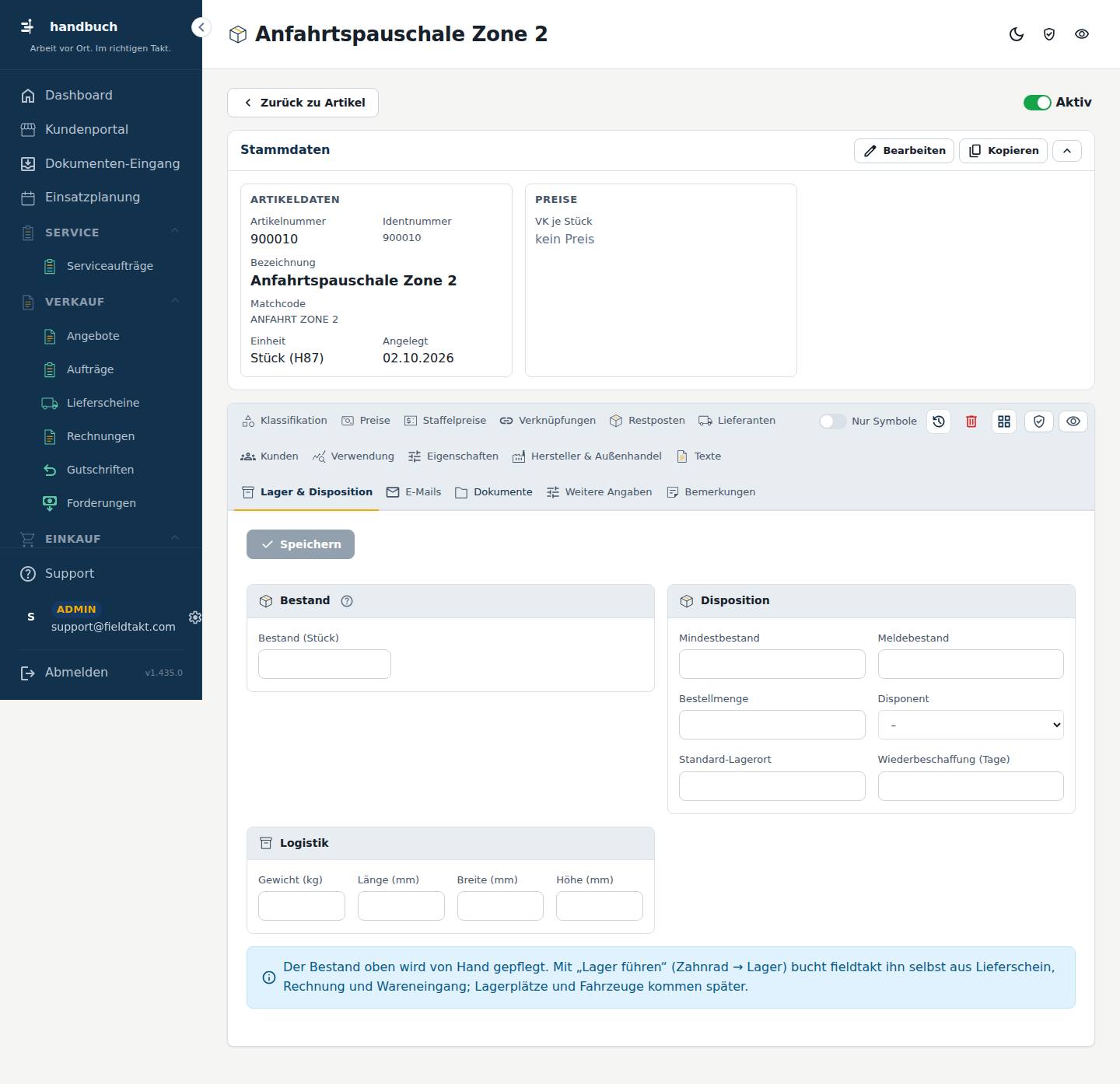
Task: Open the user settings gear icon
Action: (195, 617)
